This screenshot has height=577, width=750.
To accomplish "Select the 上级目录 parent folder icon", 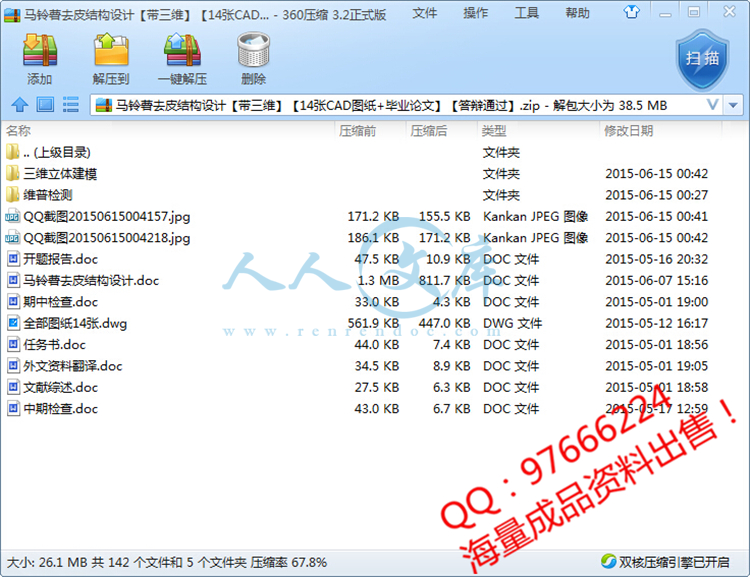I will pyautogui.click(x=13, y=152).
